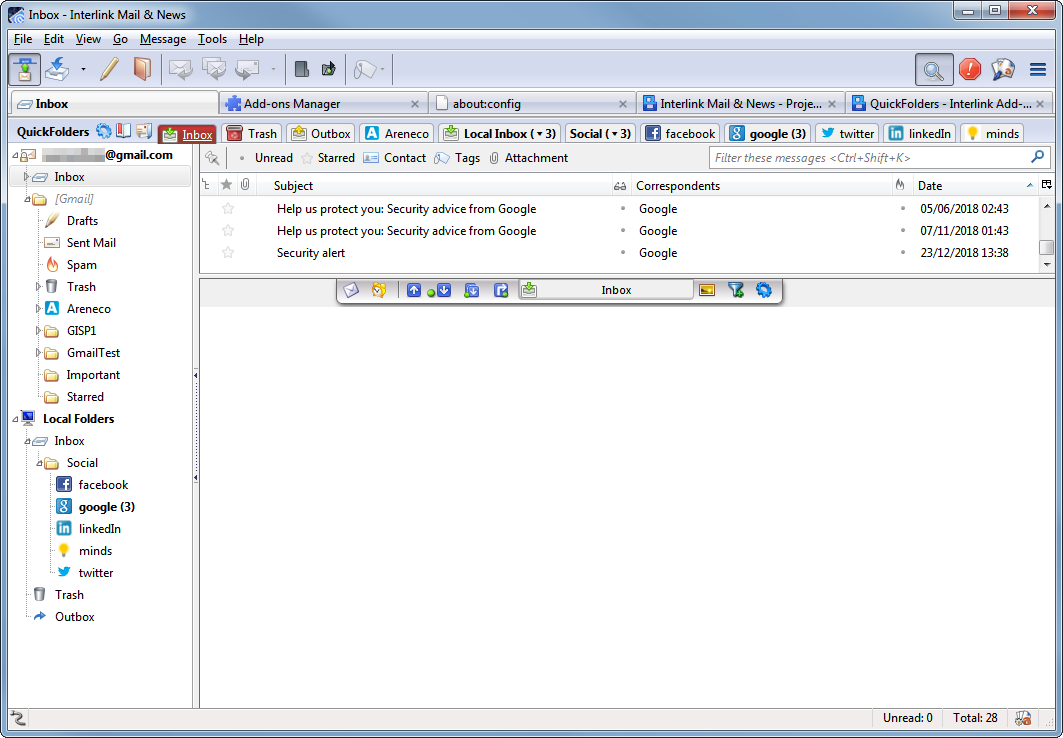This screenshot has height=738, width=1063.
Task: Toggle the Unread quick filter
Action: 266,158
